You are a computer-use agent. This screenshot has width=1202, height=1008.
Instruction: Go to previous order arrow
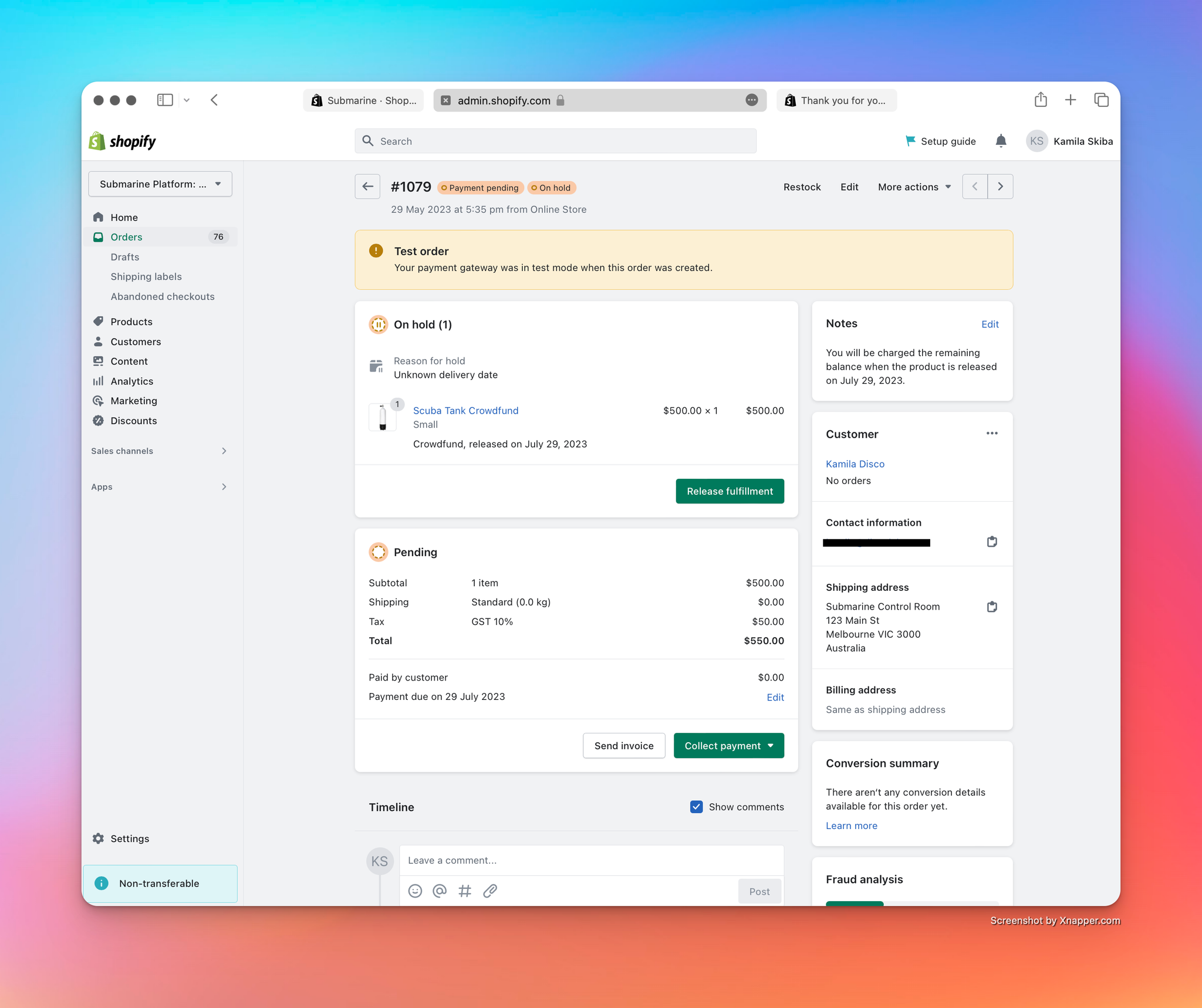coord(975,187)
